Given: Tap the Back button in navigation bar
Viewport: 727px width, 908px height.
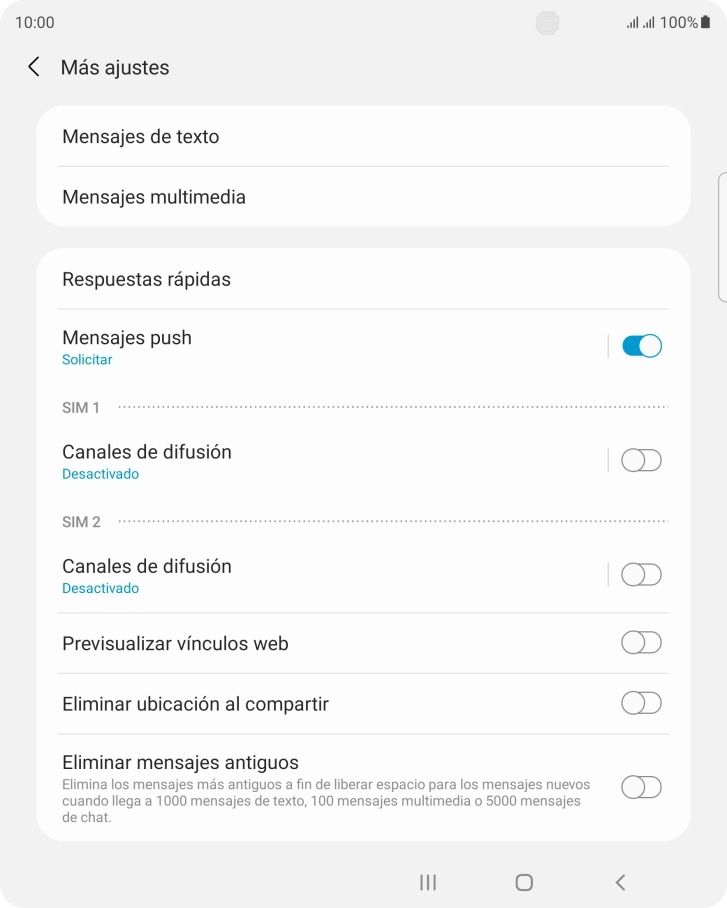Looking at the screenshot, I should click(x=620, y=882).
